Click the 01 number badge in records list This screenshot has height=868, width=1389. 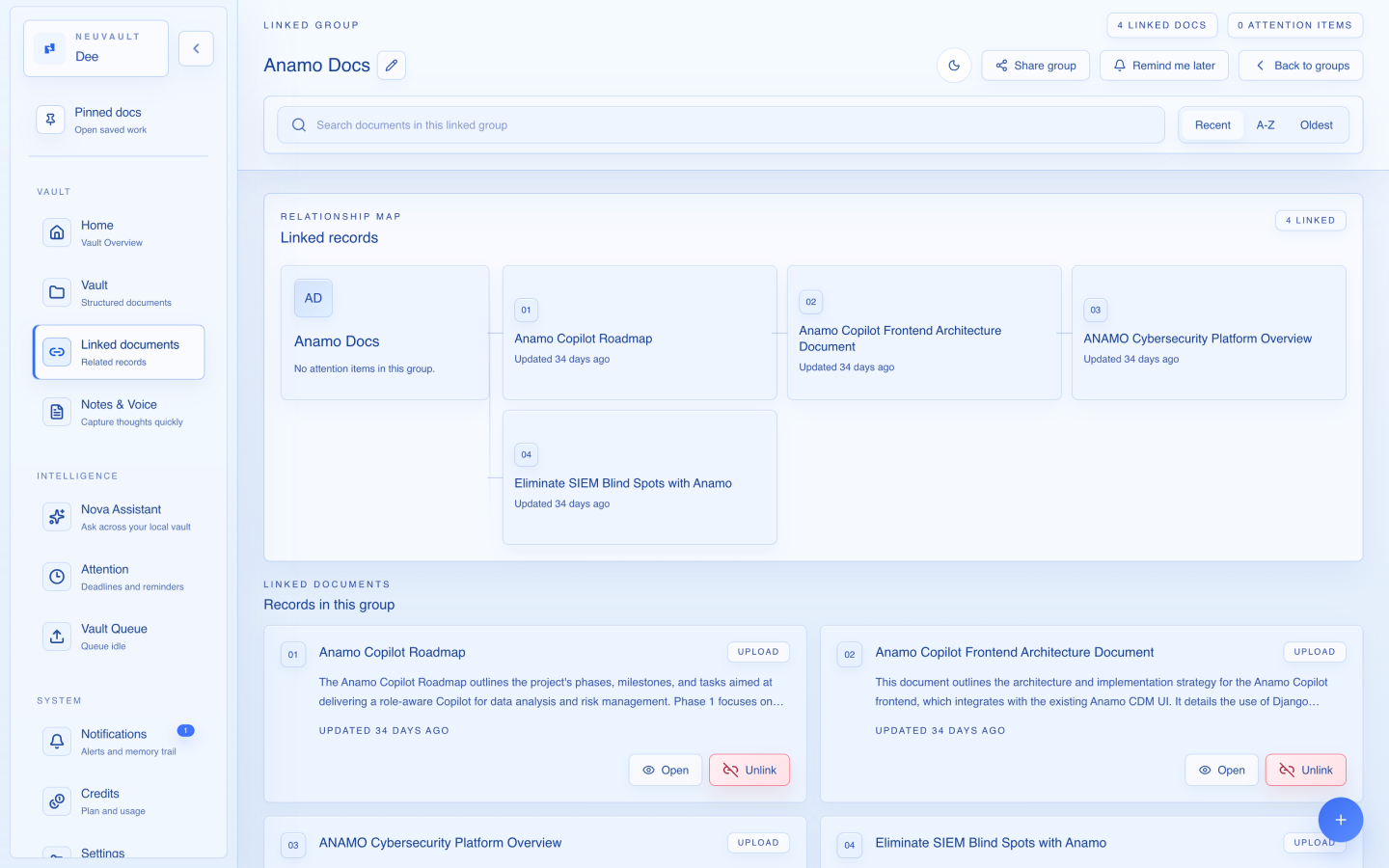293,654
